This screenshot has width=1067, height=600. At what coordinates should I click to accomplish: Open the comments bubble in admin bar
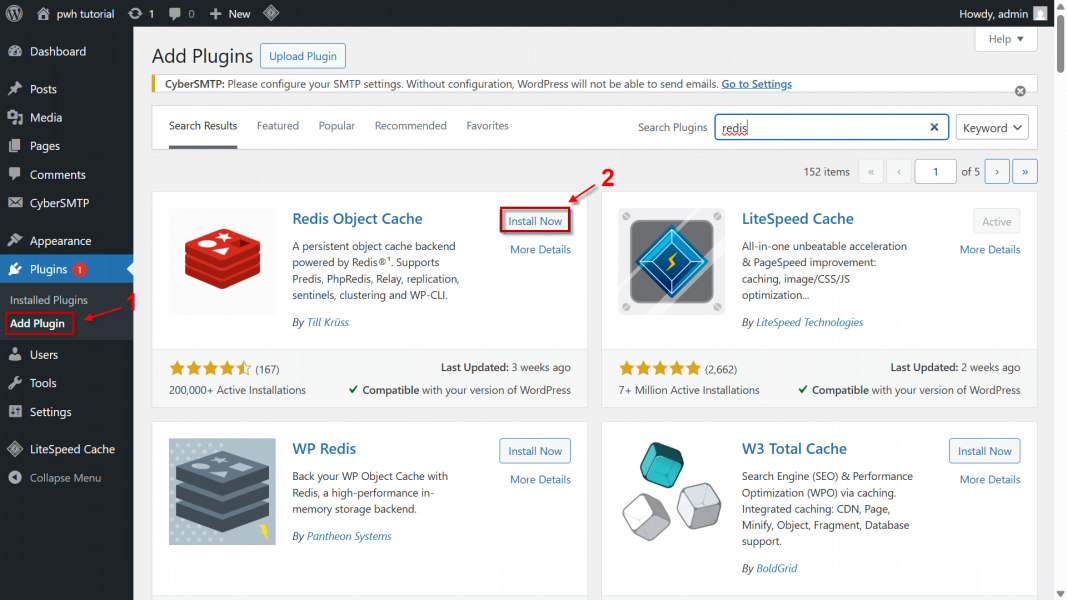[181, 14]
